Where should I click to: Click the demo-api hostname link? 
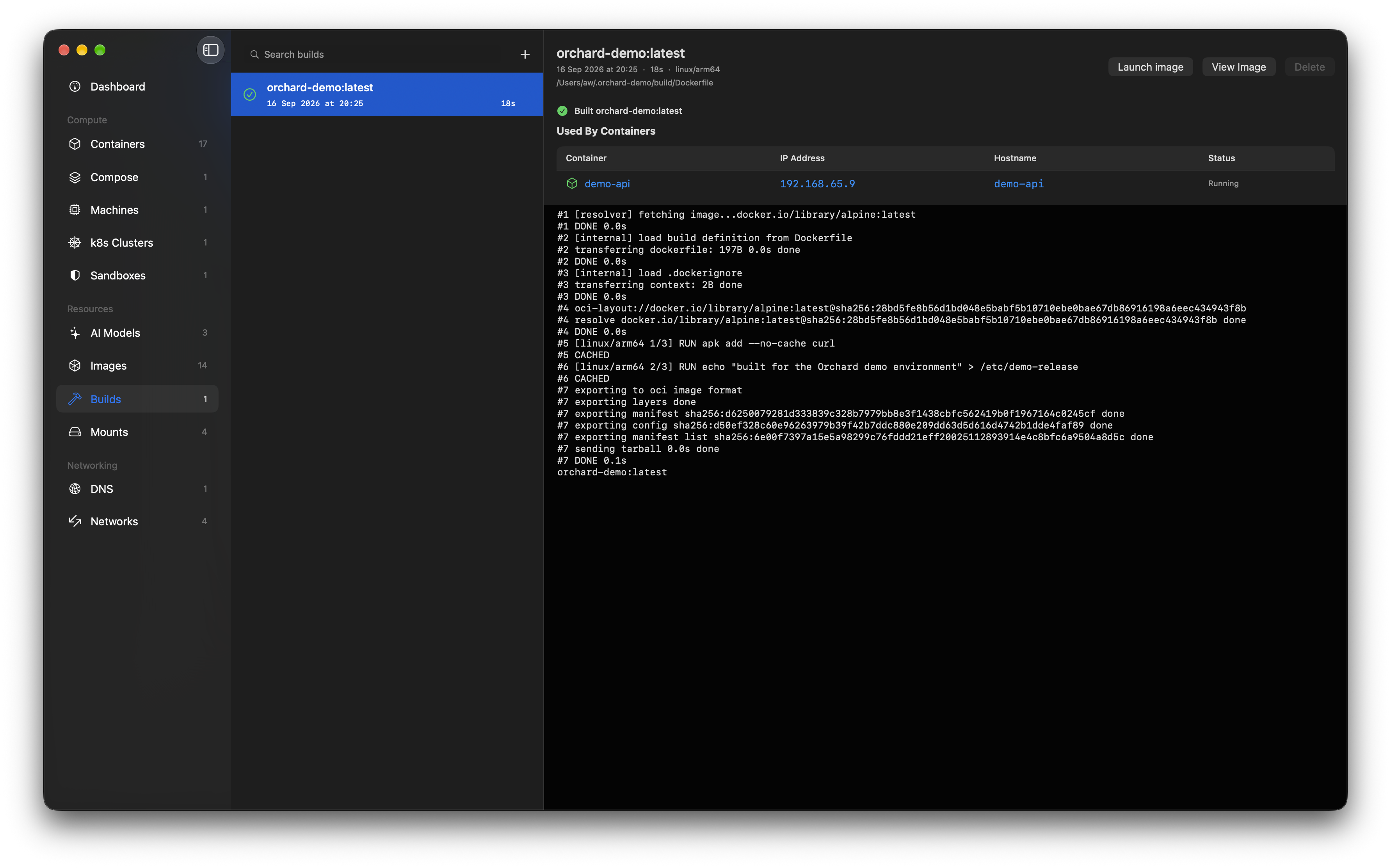click(x=1018, y=183)
